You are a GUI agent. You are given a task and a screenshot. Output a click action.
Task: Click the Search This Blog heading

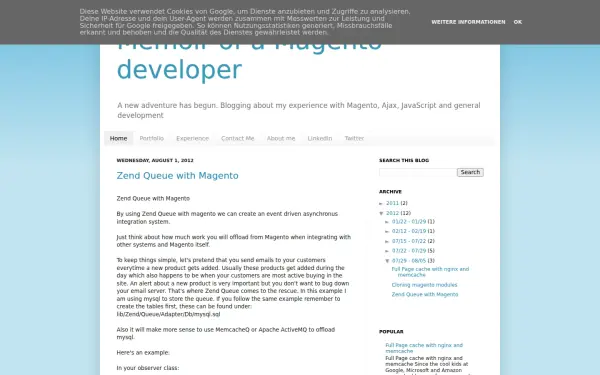(404, 160)
